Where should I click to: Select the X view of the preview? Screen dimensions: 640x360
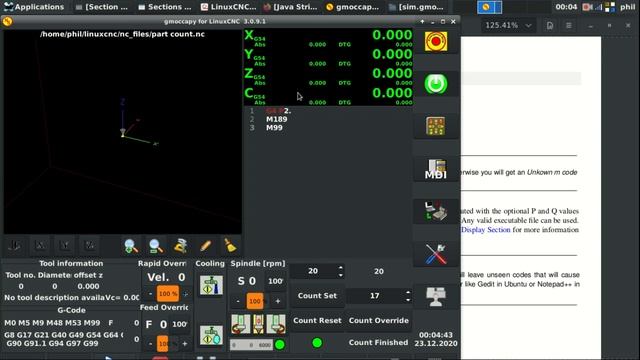tap(40, 245)
